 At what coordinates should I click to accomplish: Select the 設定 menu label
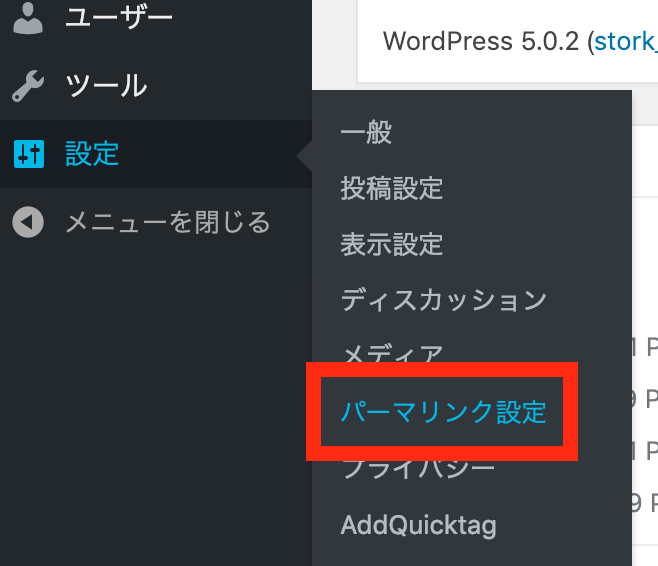(92, 154)
